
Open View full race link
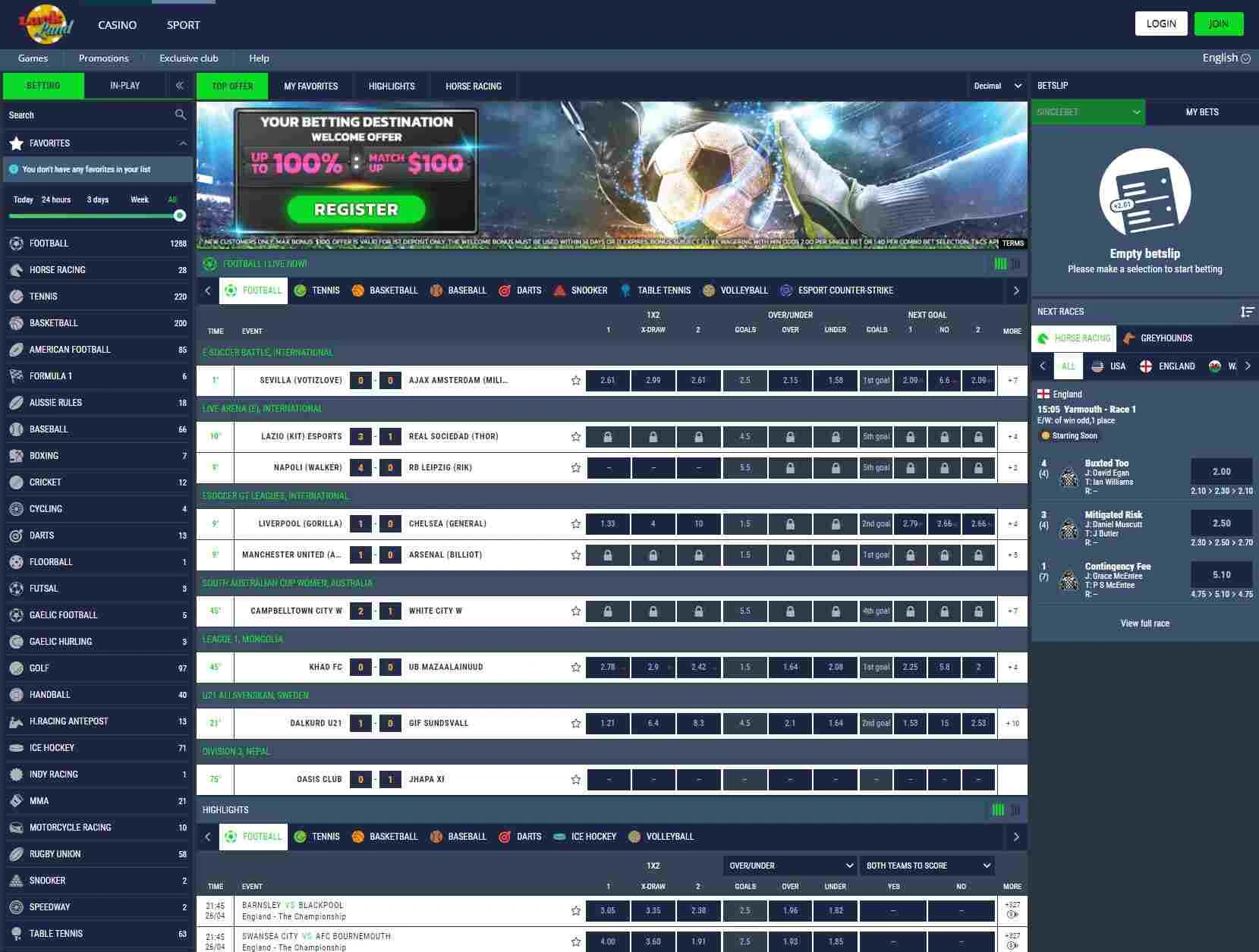point(1144,624)
